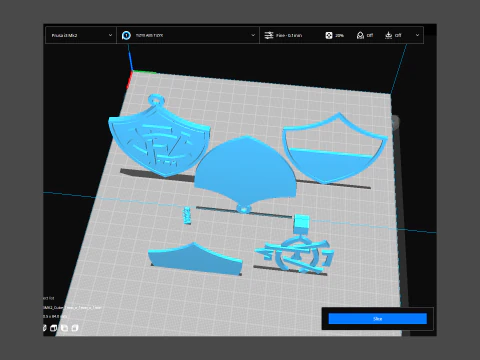Click the build plate adhesion icon
The image size is (480, 360).
coord(388,35)
